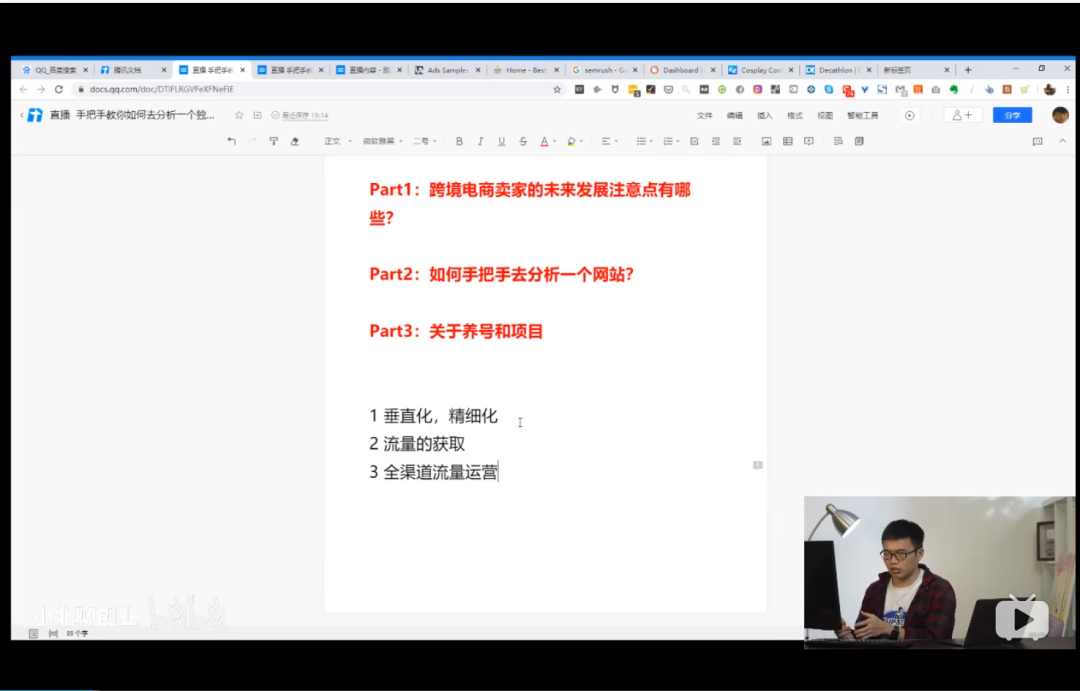Open the 二号 font size dropdown

click(425, 142)
